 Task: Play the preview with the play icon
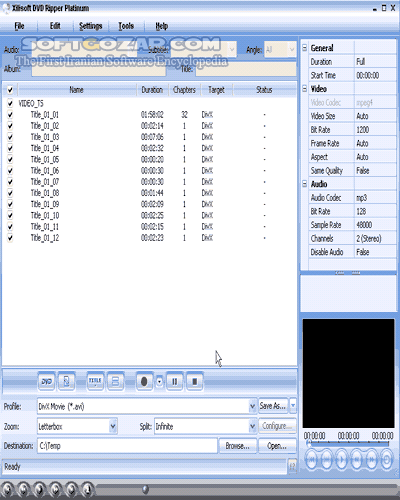click(x=341, y=460)
